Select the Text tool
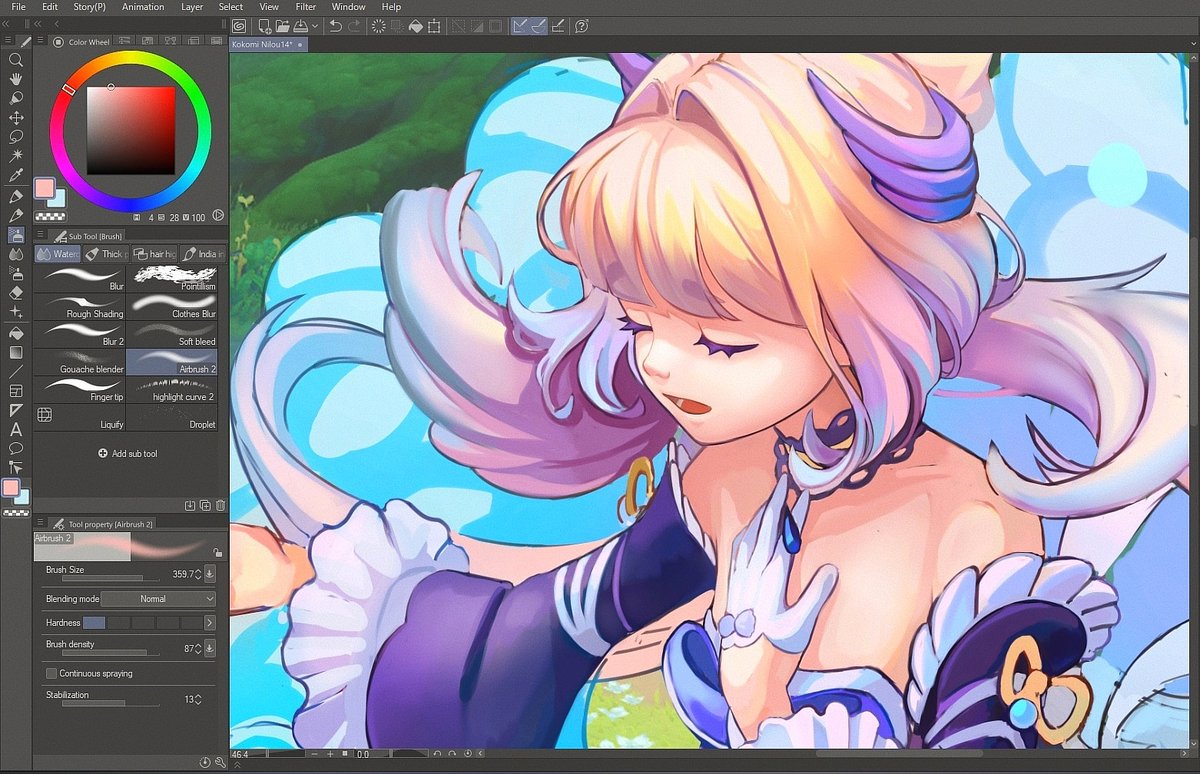This screenshot has width=1200, height=774. point(16,429)
